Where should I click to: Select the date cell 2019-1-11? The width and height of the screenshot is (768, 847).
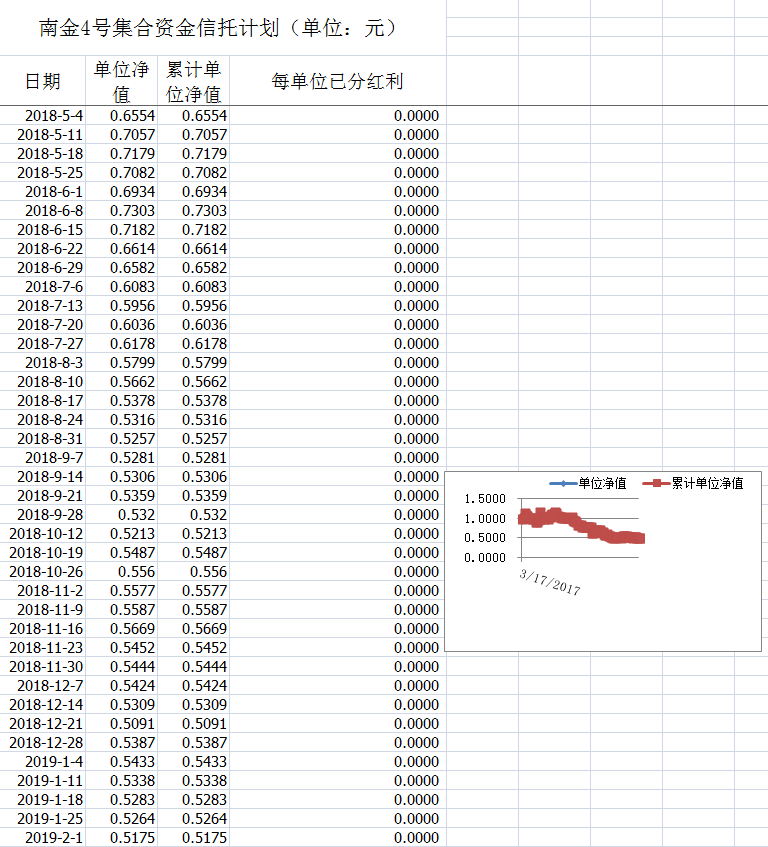(43, 781)
